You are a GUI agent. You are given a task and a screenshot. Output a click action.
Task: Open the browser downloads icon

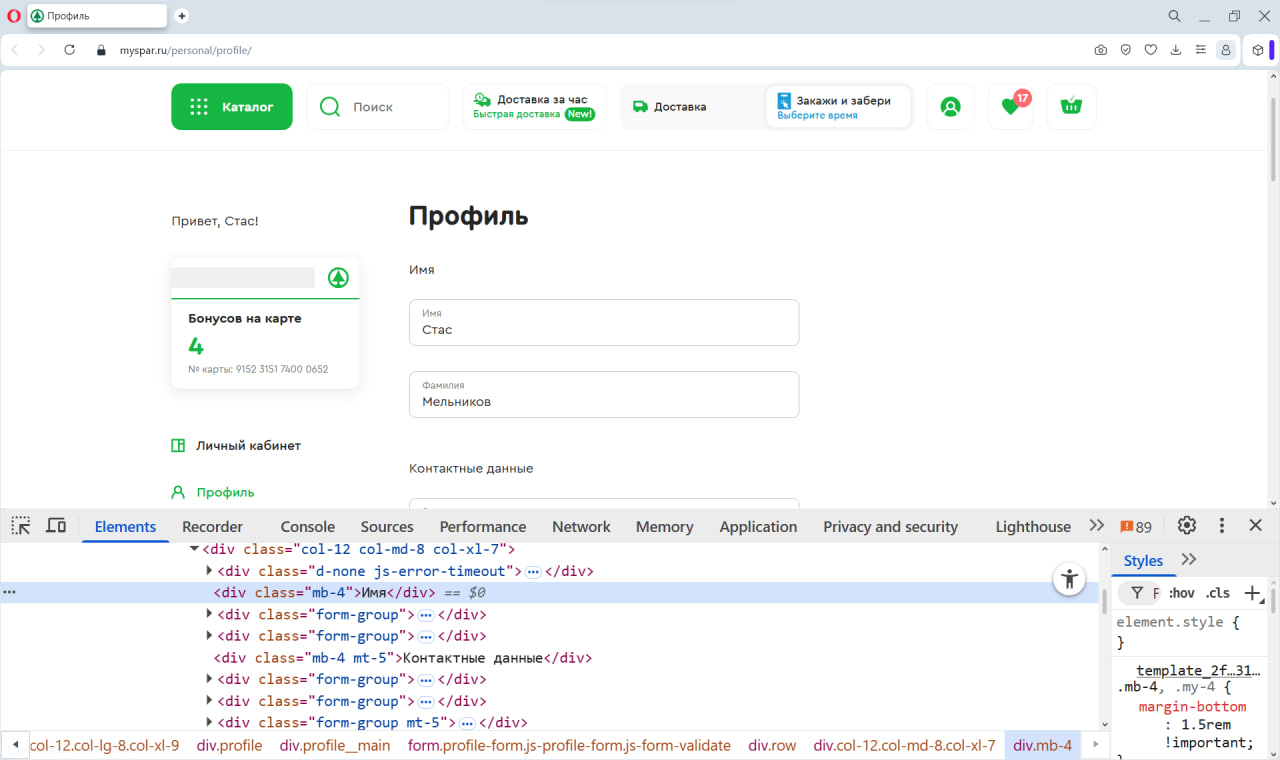1176,50
